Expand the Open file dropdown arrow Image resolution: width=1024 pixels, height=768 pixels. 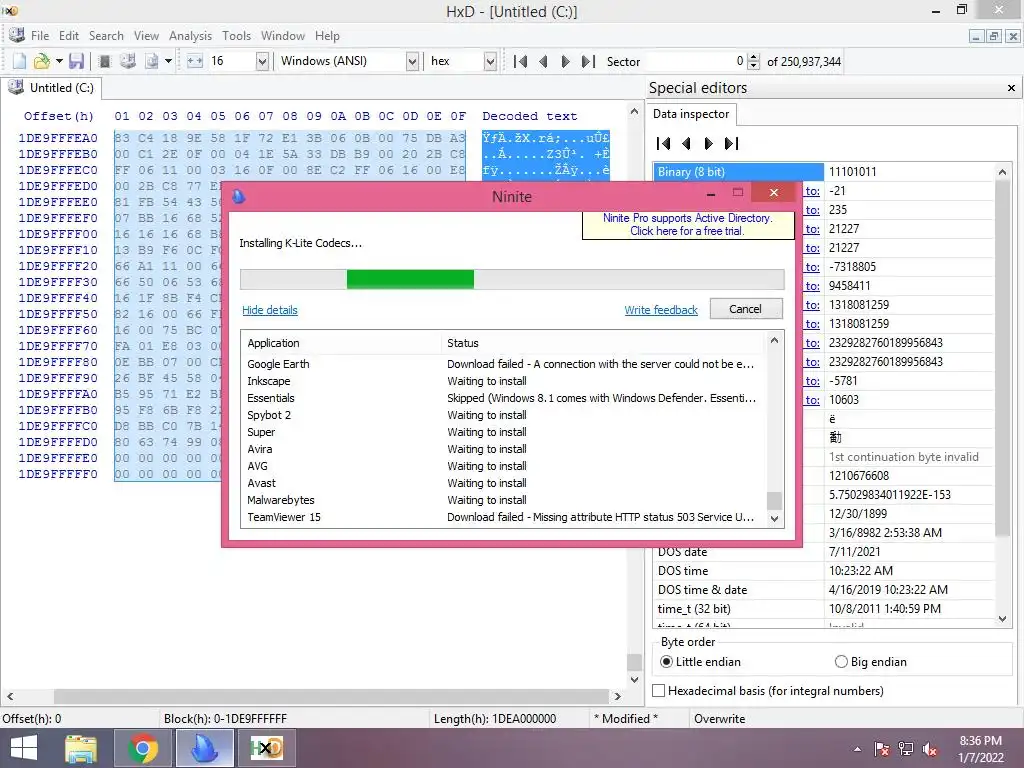tap(59, 61)
